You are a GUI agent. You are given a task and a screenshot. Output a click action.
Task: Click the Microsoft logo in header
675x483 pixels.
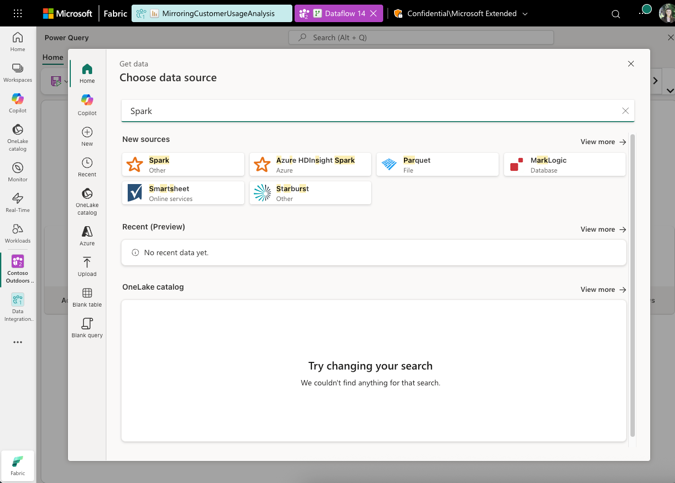coord(67,14)
